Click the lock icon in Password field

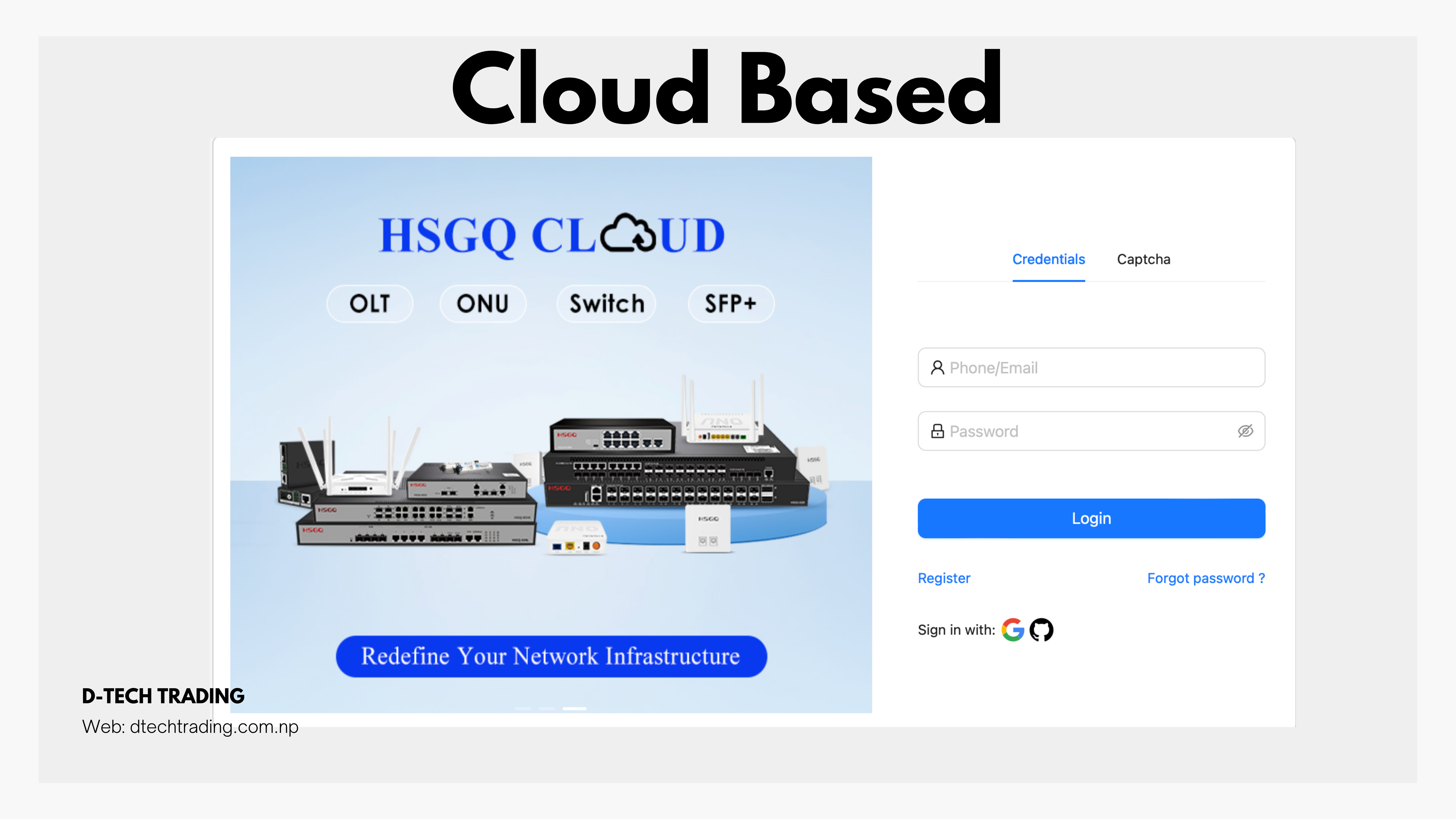pyautogui.click(x=937, y=431)
